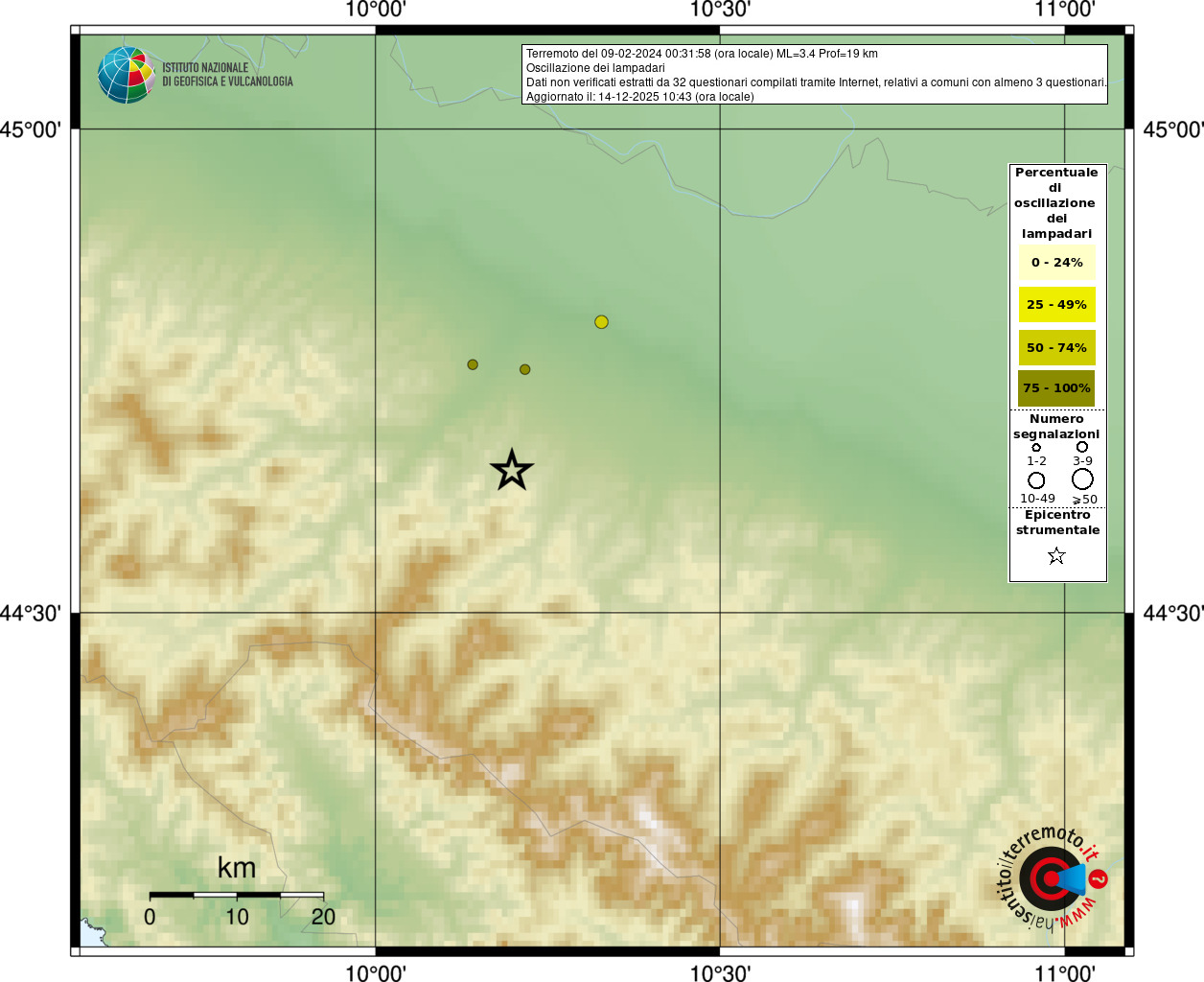Click the 1-2 reports legend circle
This screenshot has height=982, width=1204.
pyautogui.click(x=1036, y=447)
